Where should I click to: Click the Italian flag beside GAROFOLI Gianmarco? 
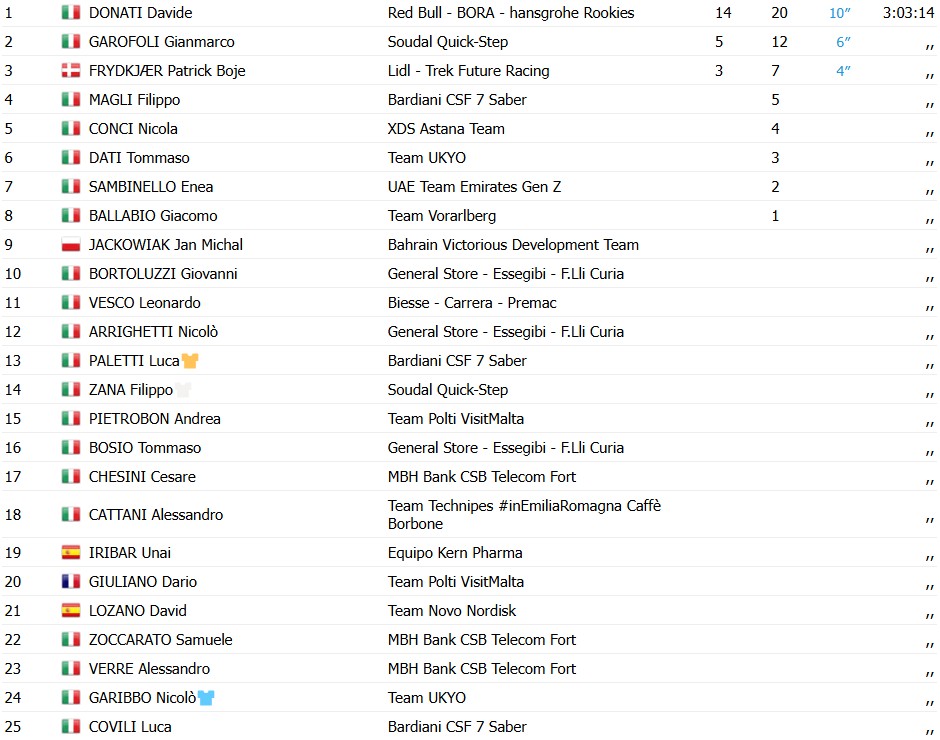(x=71, y=41)
